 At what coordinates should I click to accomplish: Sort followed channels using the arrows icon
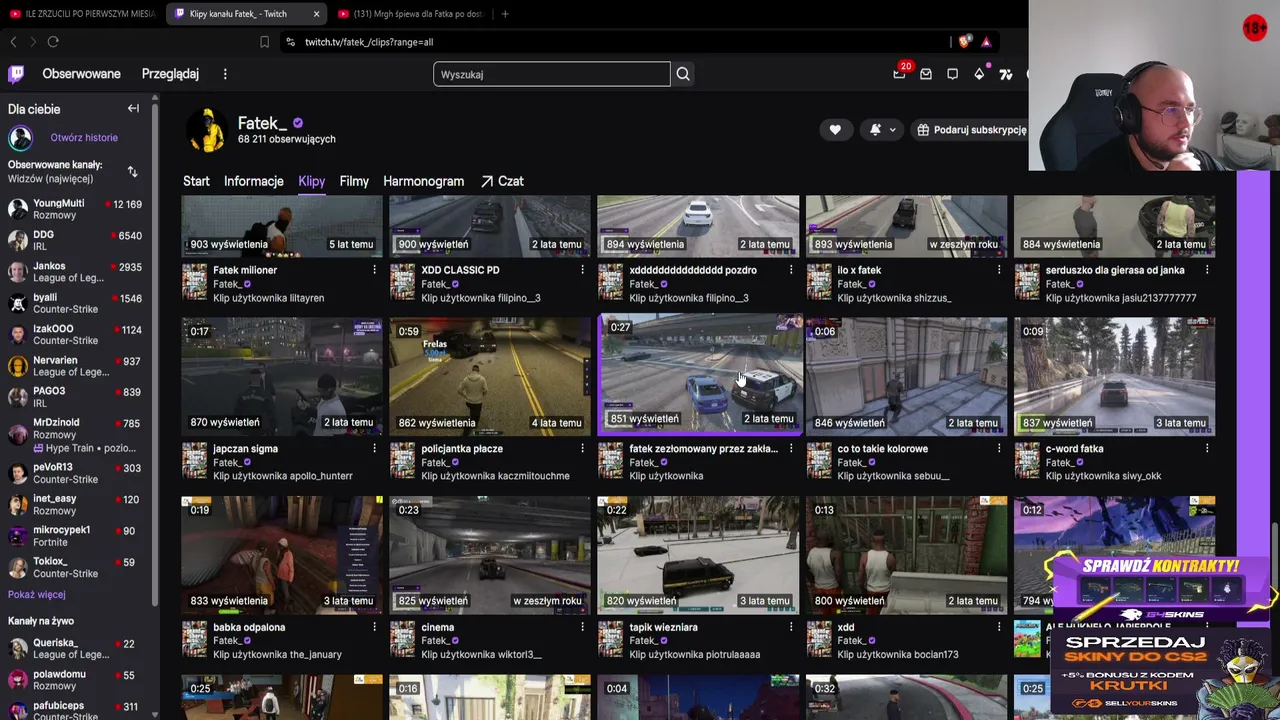point(132,172)
